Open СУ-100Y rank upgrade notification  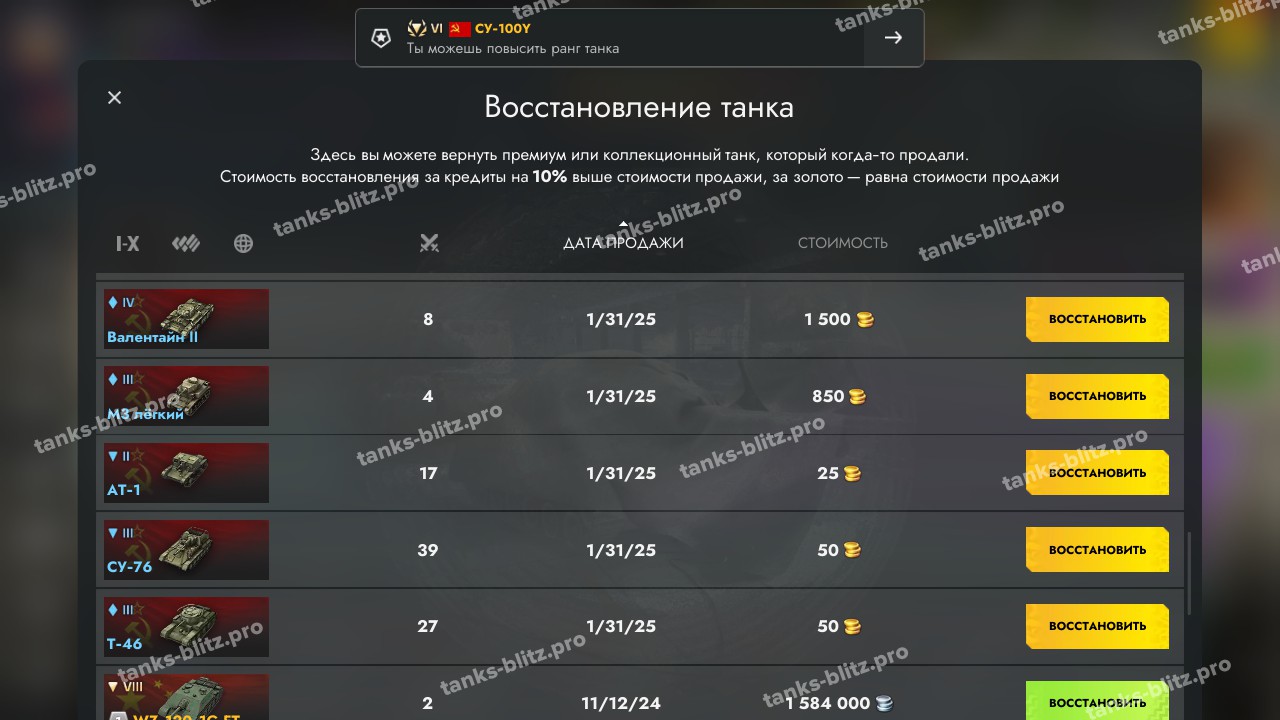[x=639, y=38]
